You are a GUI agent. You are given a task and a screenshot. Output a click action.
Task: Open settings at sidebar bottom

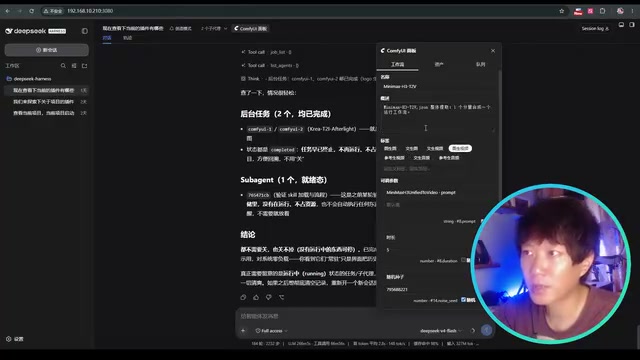click(x=15, y=339)
